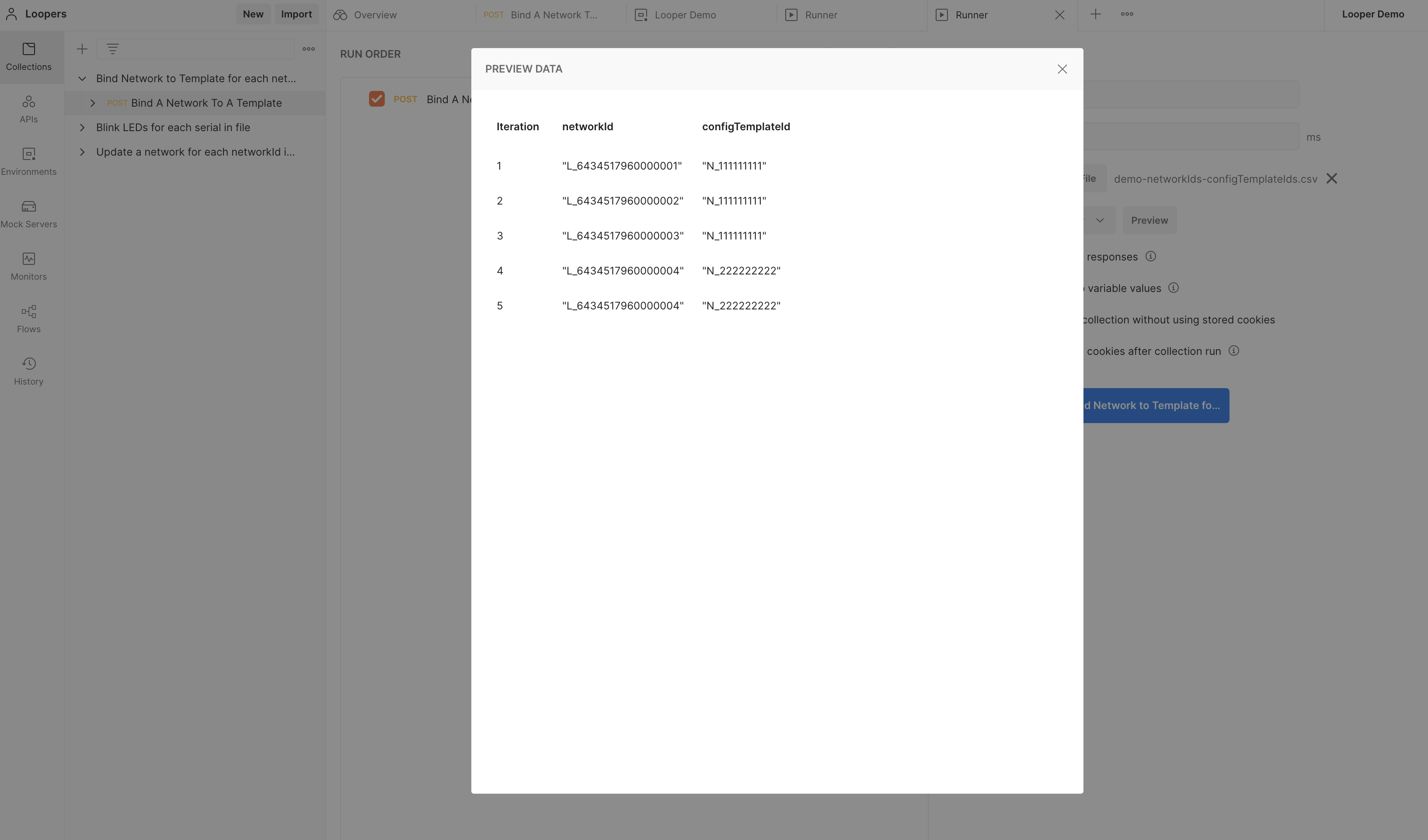Open the History panel
This screenshot has width=1428, height=840.
tap(29, 371)
